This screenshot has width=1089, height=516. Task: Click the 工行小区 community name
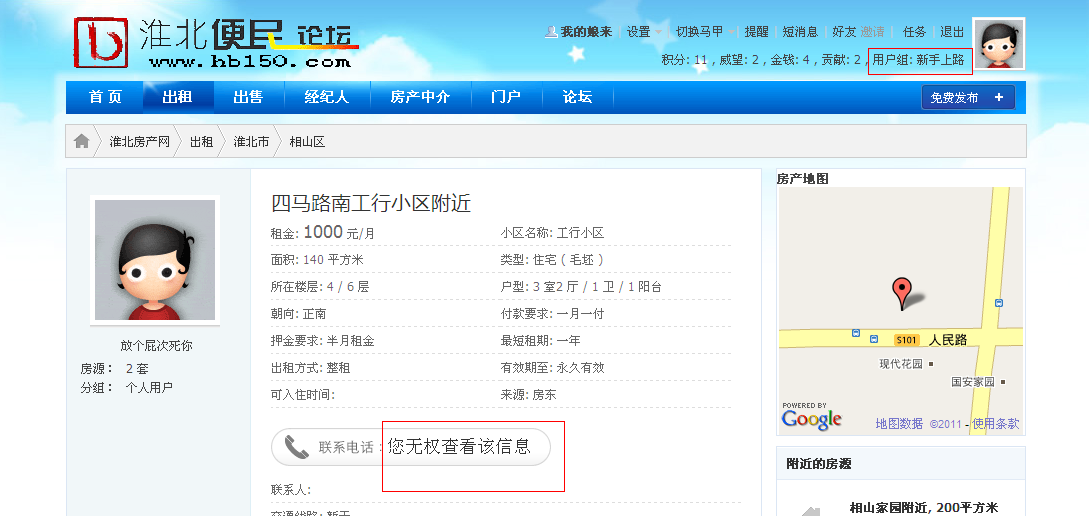(580, 233)
